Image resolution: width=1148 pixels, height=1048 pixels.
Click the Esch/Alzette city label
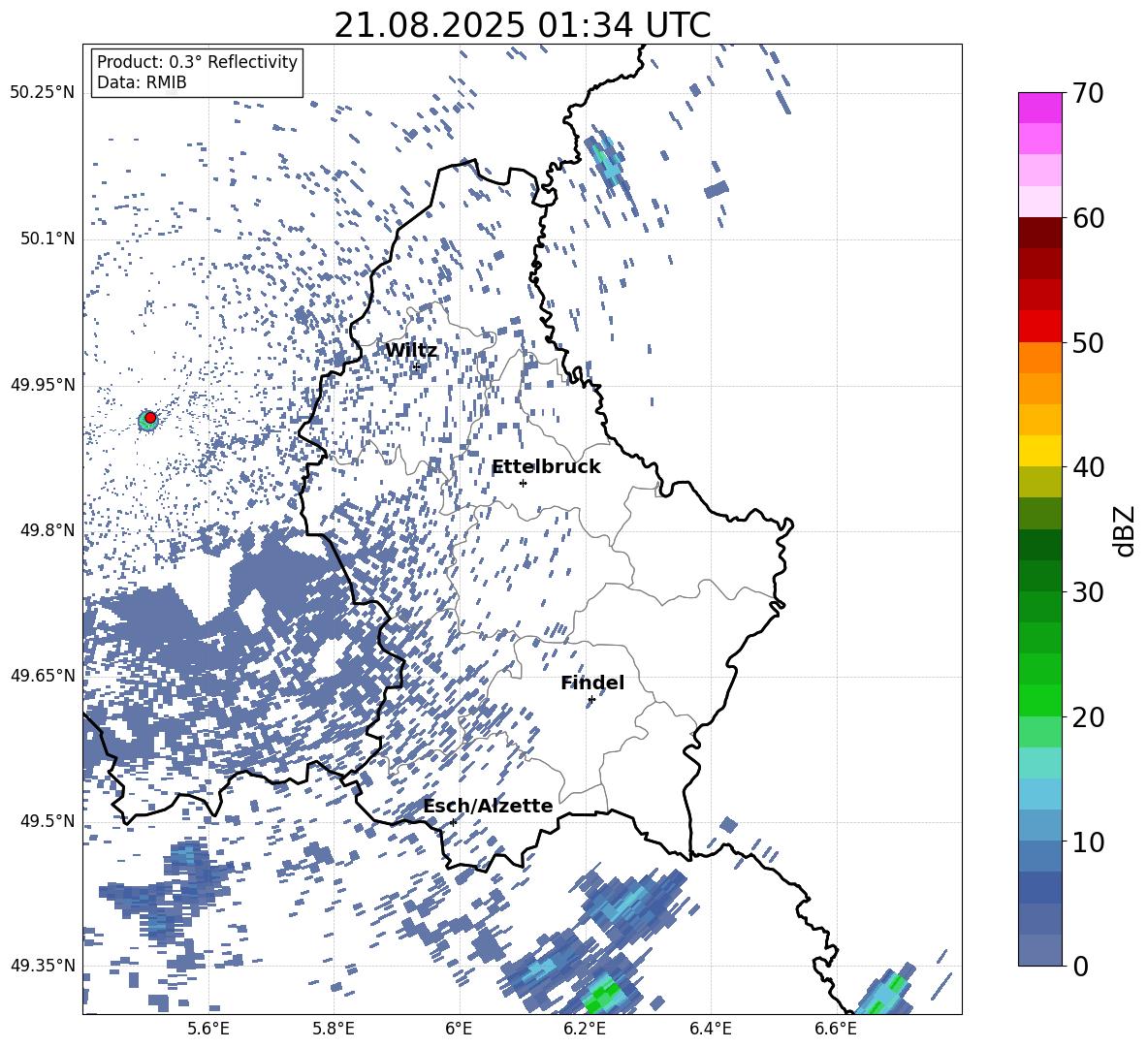(488, 806)
